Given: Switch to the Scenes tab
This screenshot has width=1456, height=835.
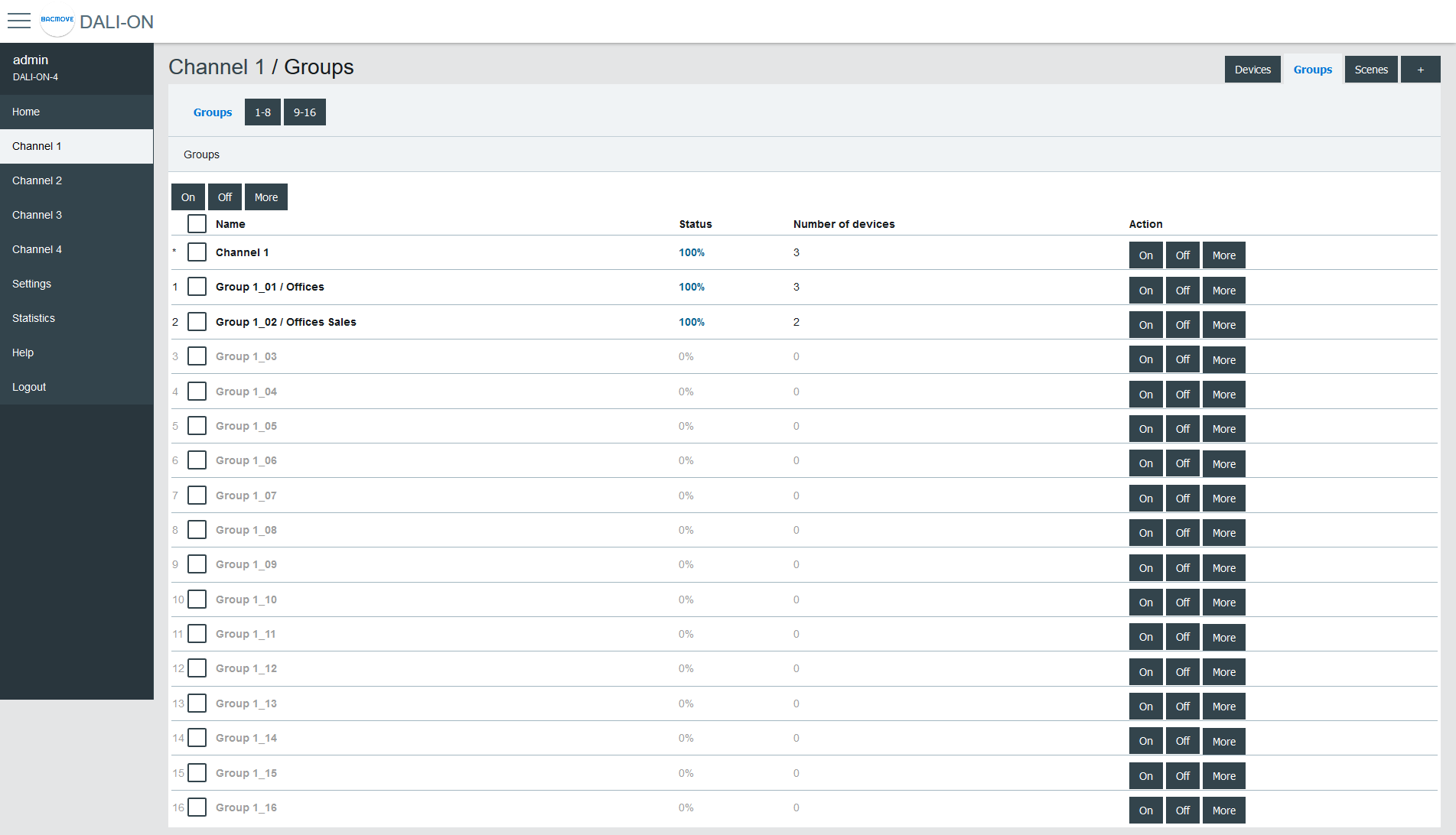Looking at the screenshot, I should click(x=1370, y=70).
